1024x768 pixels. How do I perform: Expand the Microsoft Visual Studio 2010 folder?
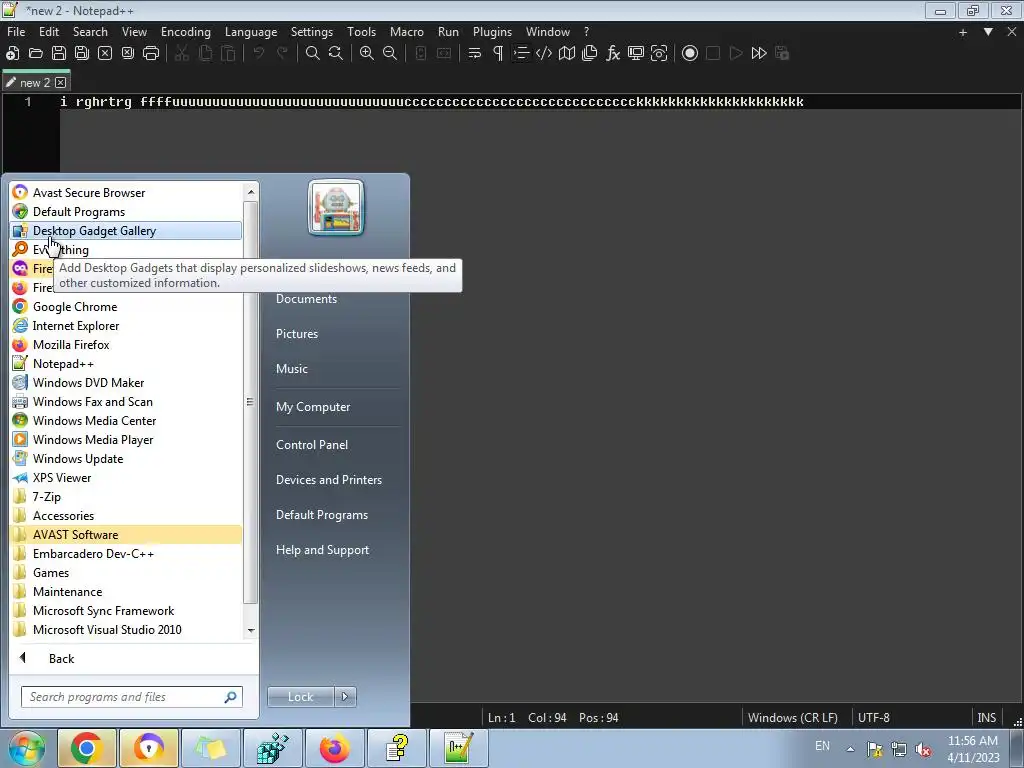click(x=126, y=630)
